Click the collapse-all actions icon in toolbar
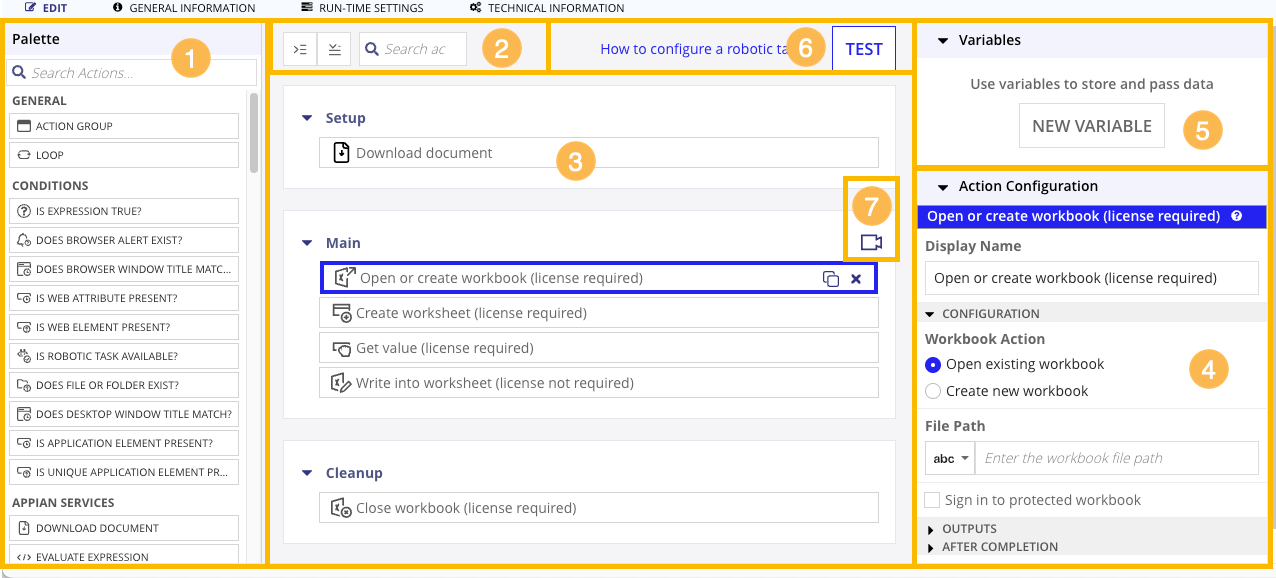This screenshot has width=1276, height=578. click(x=334, y=48)
